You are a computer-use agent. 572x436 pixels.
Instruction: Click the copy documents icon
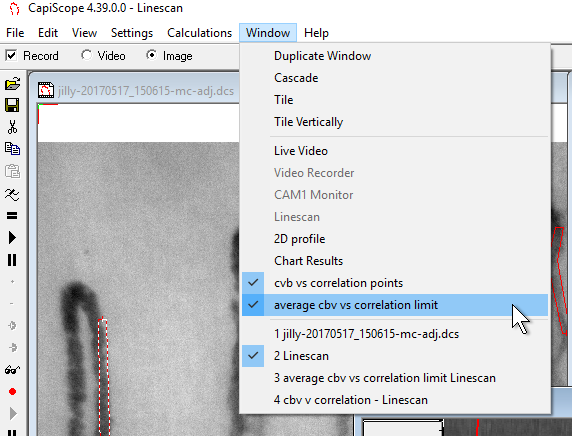coord(12,149)
